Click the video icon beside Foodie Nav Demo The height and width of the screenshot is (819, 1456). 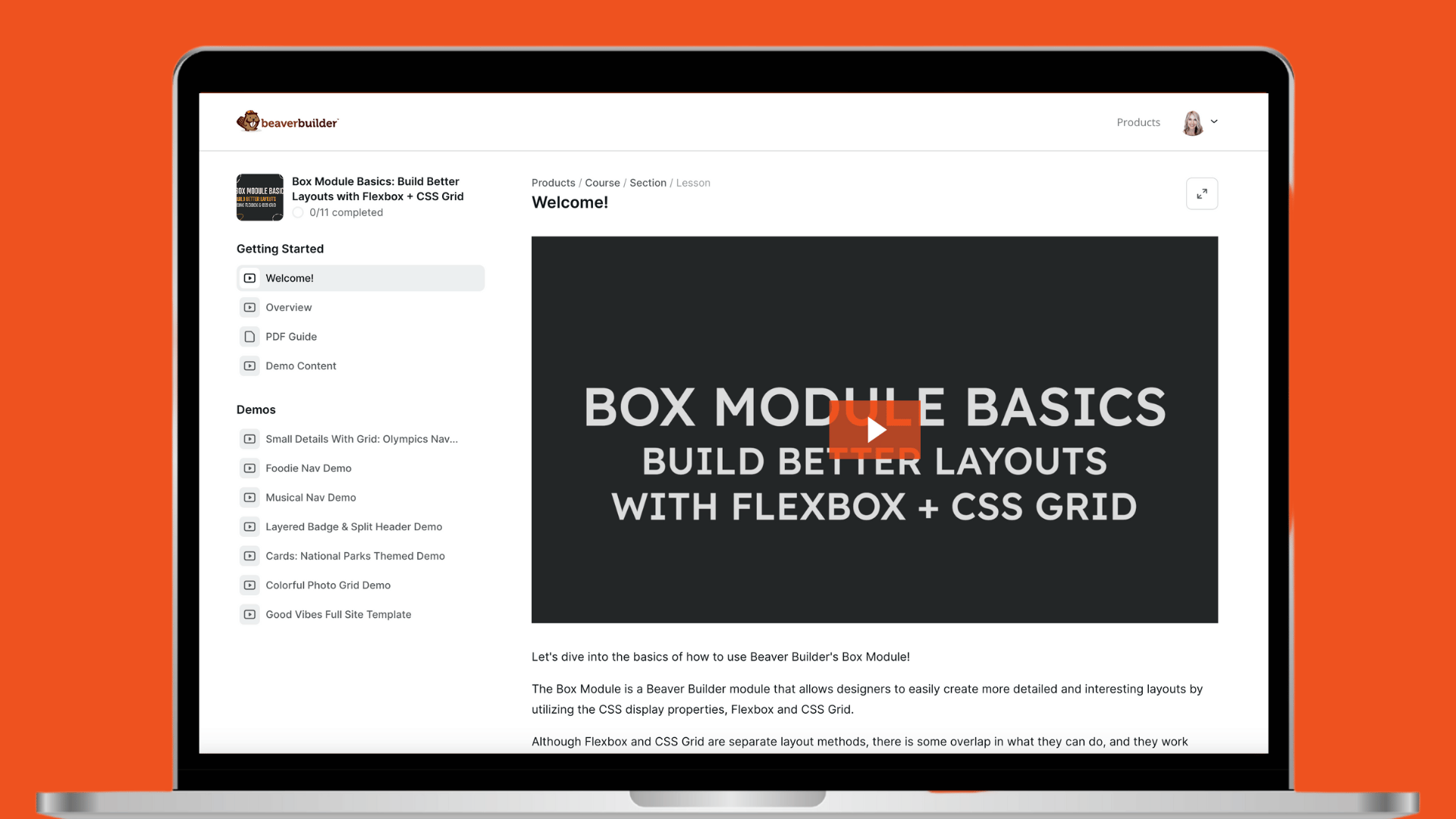(x=249, y=468)
